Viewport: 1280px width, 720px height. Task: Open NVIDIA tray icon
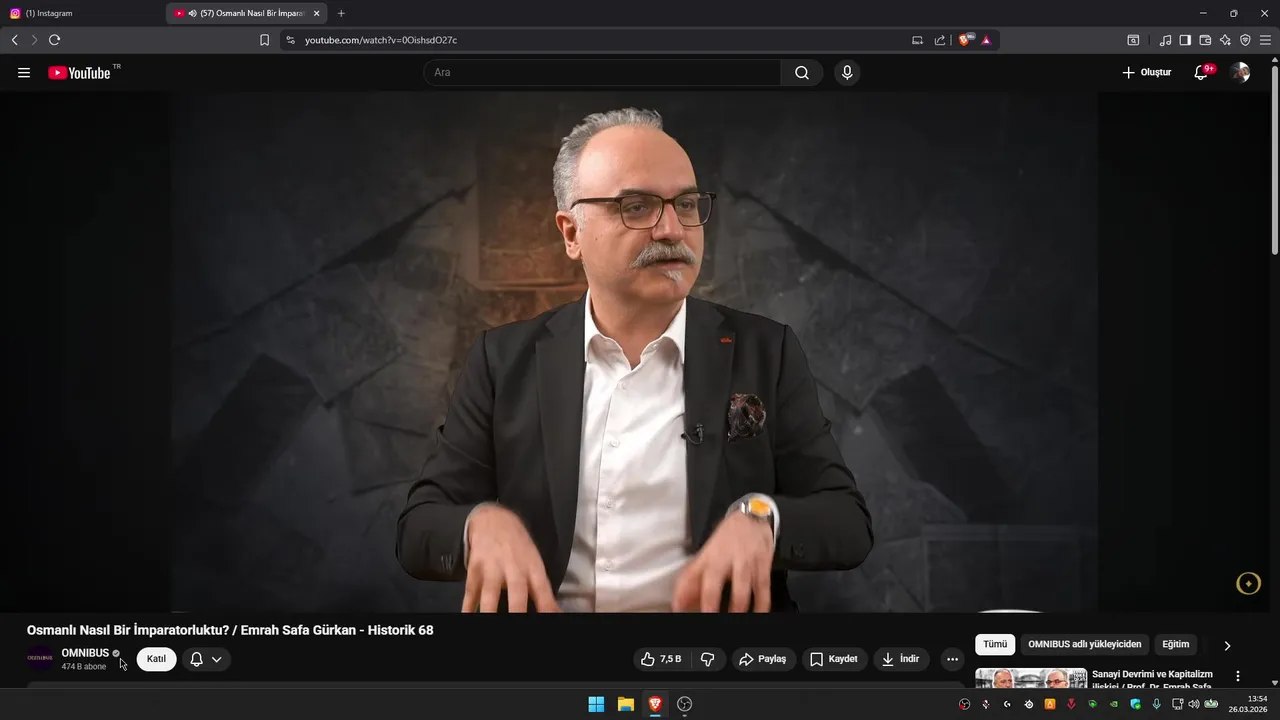[1114, 704]
